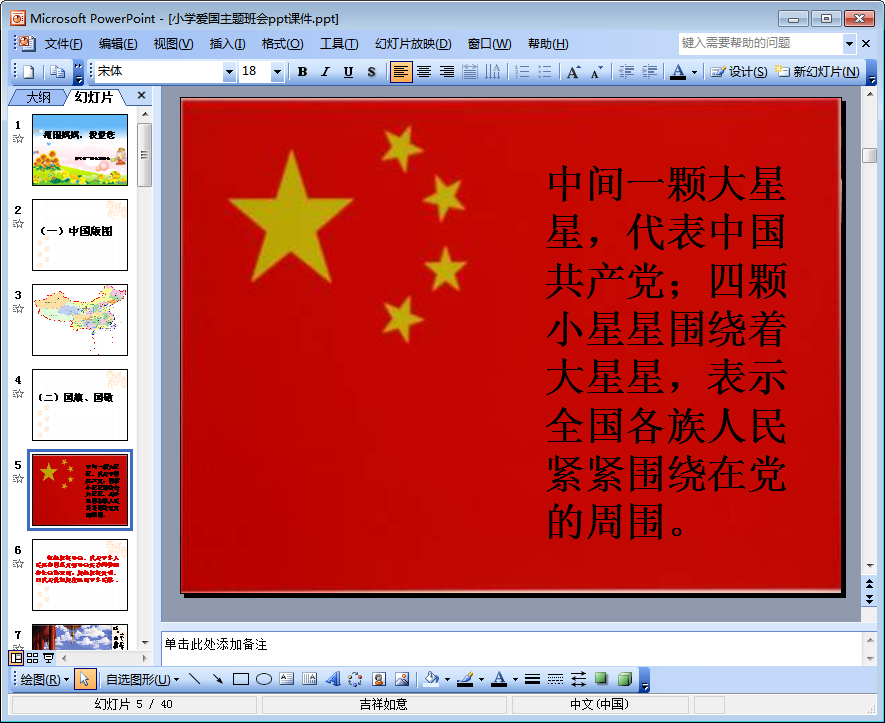
Task: Expand the line color dropdown arrow
Action: click(481, 679)
